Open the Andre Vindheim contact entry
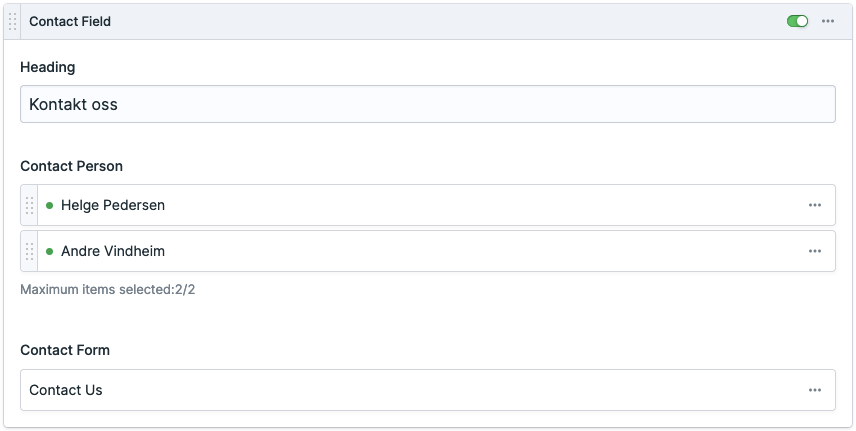Screen dimensions: 856x431 coord(113,251)
